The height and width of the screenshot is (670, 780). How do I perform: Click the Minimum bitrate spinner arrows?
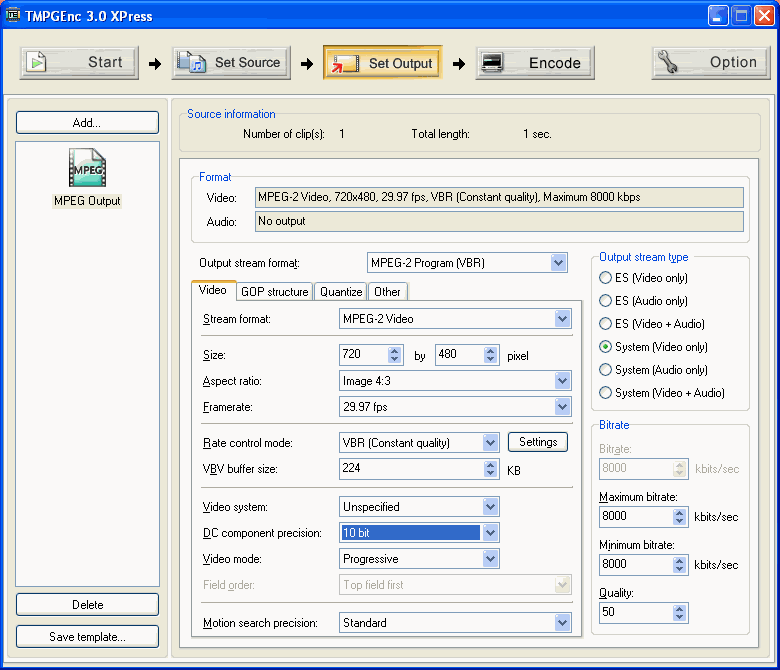point(680,565)
